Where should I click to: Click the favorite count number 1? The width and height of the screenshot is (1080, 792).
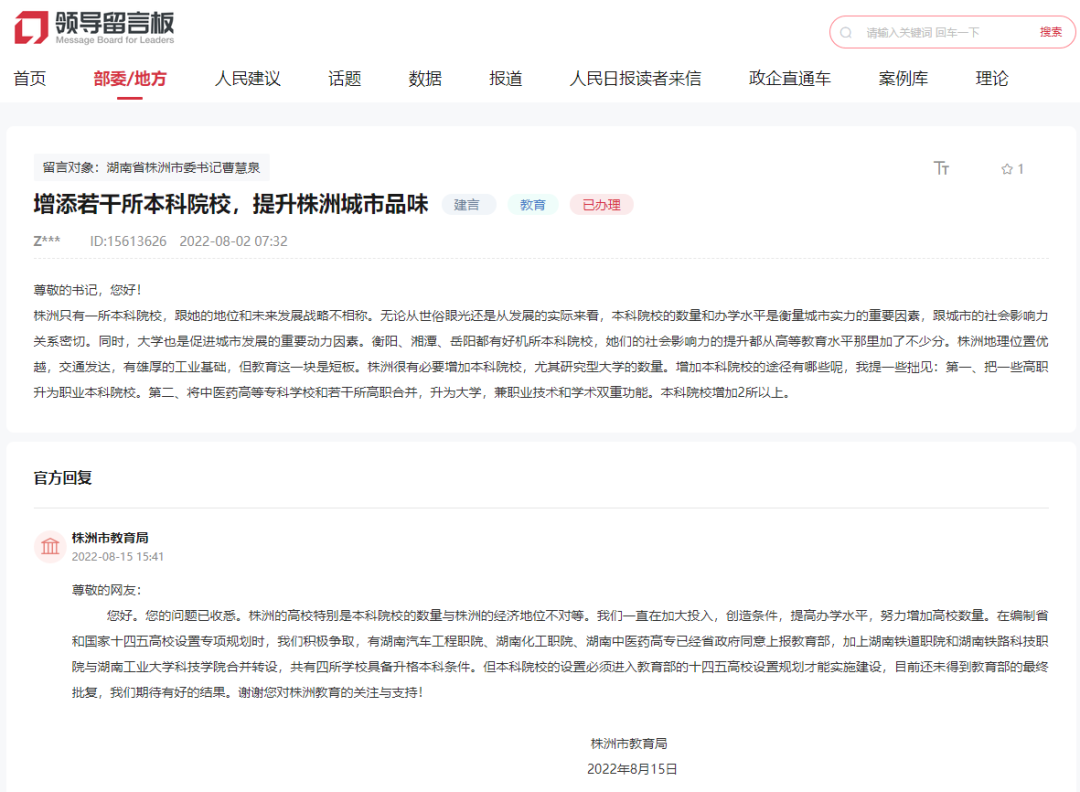pyautogui.click(x=1021, y=169)
